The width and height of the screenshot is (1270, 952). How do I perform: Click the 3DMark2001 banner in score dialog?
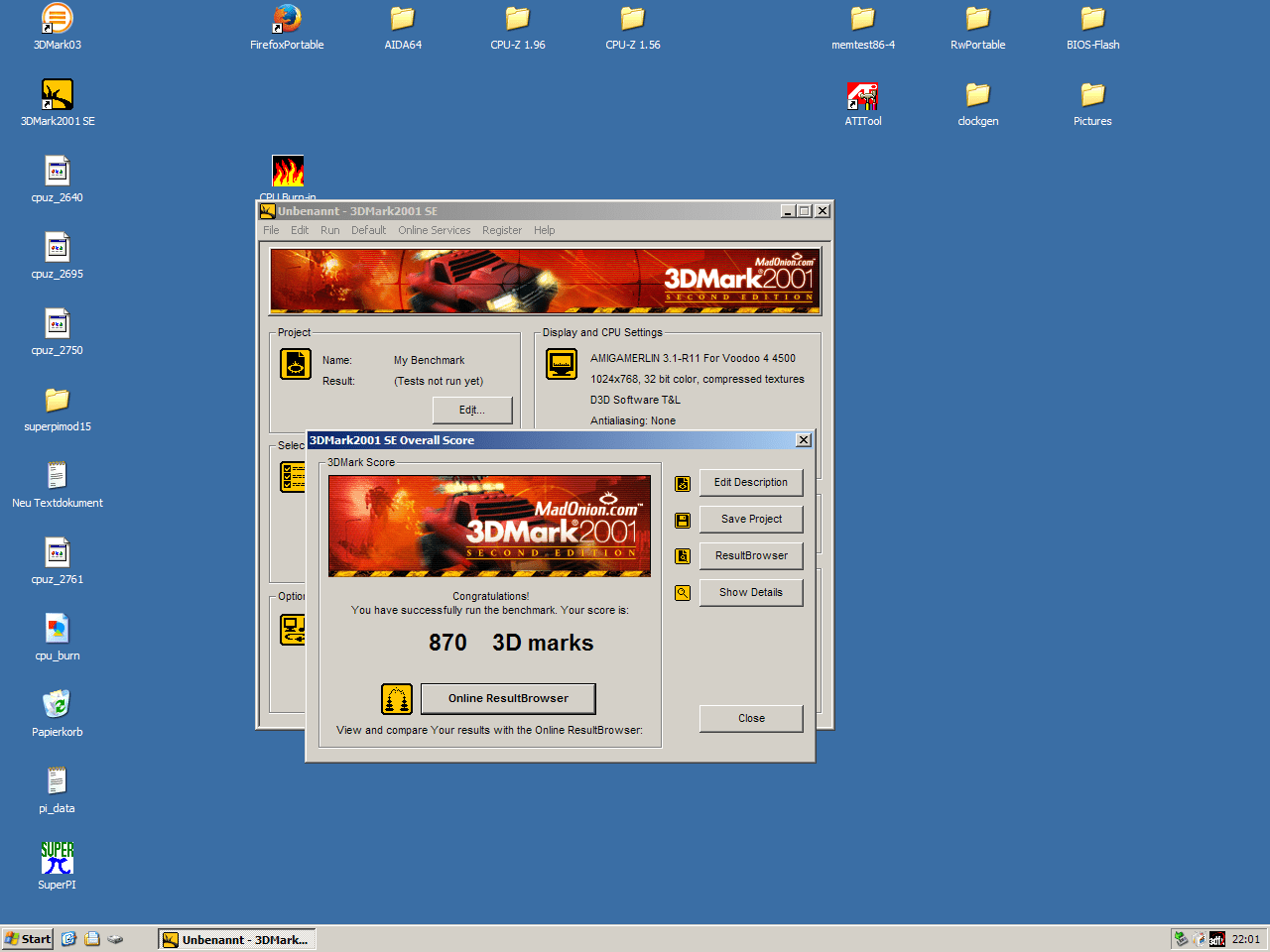click(x=489, y=526)
